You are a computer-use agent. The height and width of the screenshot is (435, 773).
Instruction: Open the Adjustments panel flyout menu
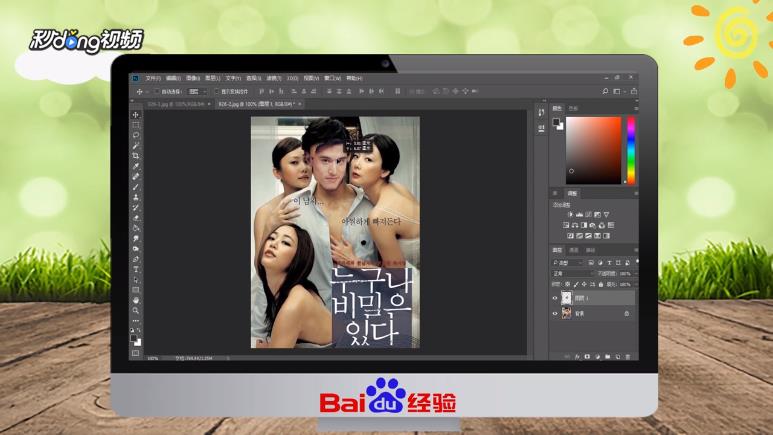tap(635, 193)
